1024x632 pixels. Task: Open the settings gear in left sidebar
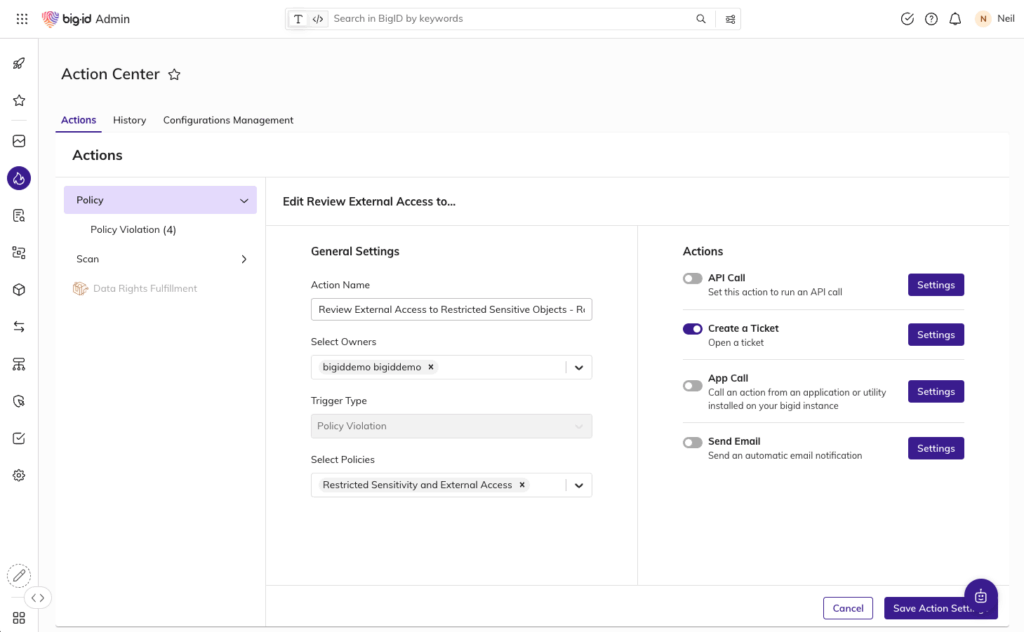(19, 475)
